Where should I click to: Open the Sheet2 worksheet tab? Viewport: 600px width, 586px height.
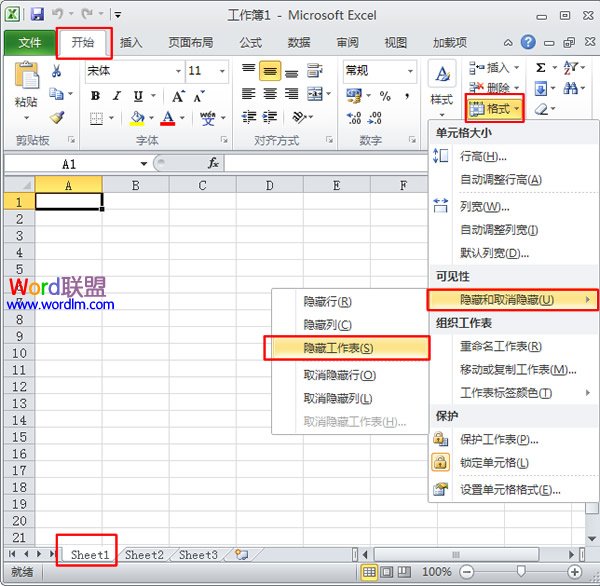pos(144,555)
